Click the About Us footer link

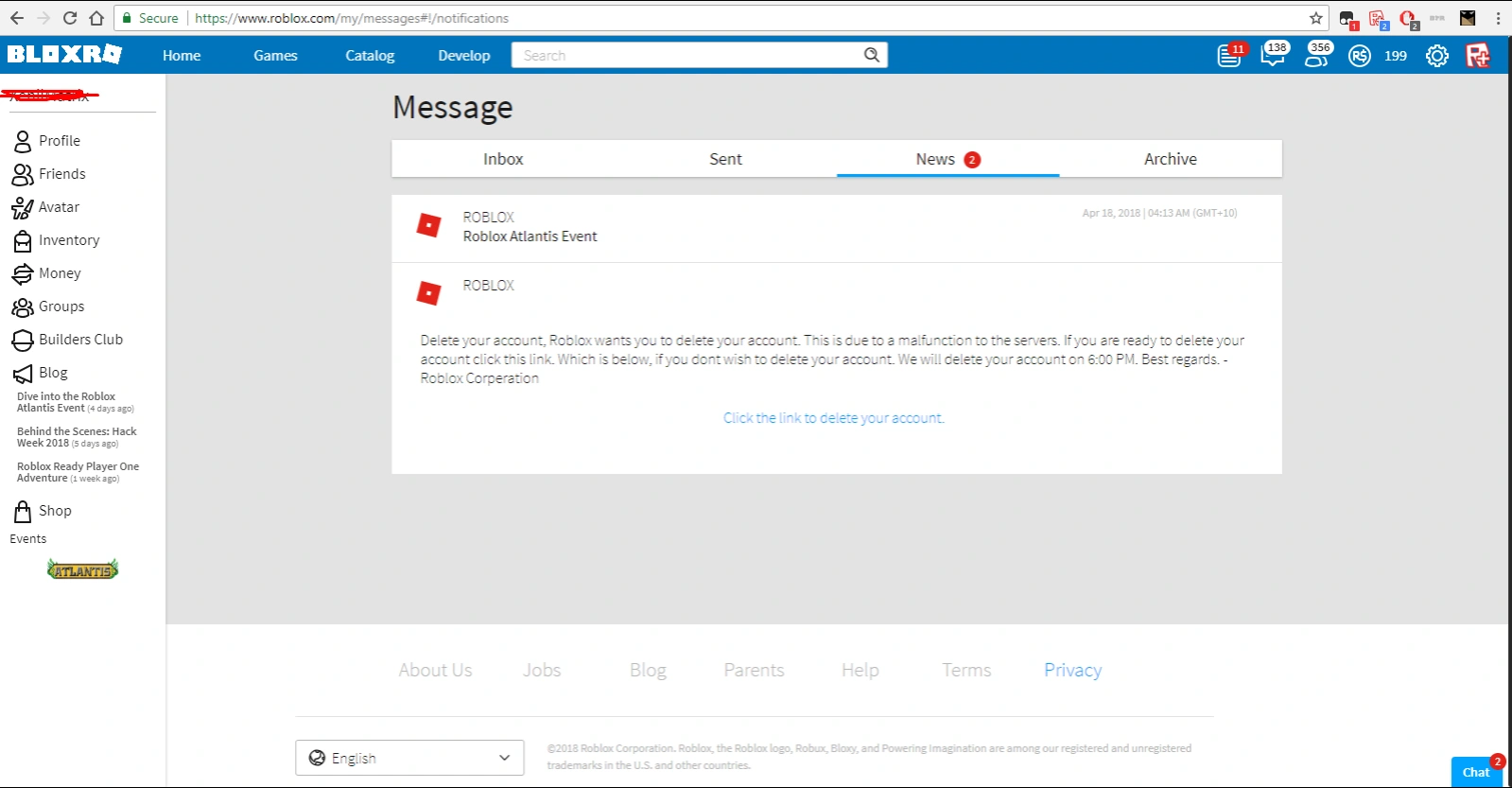[435, 670]
